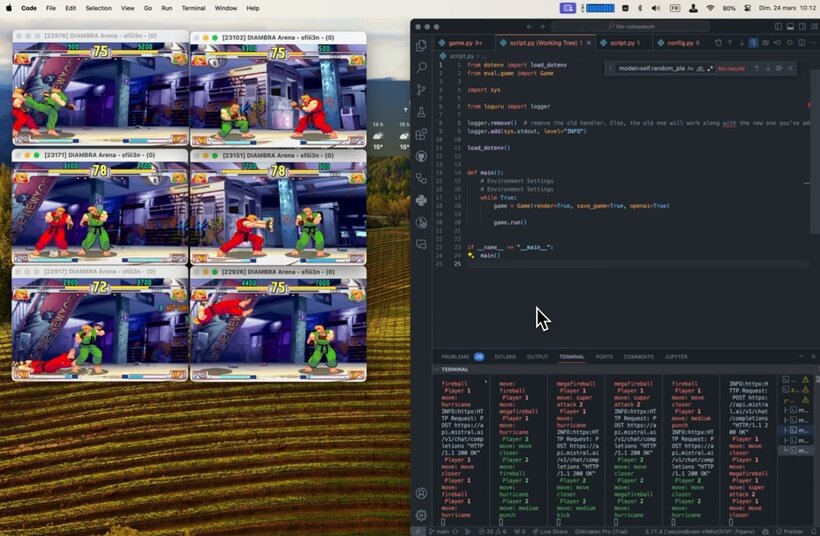Maximize the panel with the chevron up
The height and width of the screenshot is (536, 820).
pos(801,356)
